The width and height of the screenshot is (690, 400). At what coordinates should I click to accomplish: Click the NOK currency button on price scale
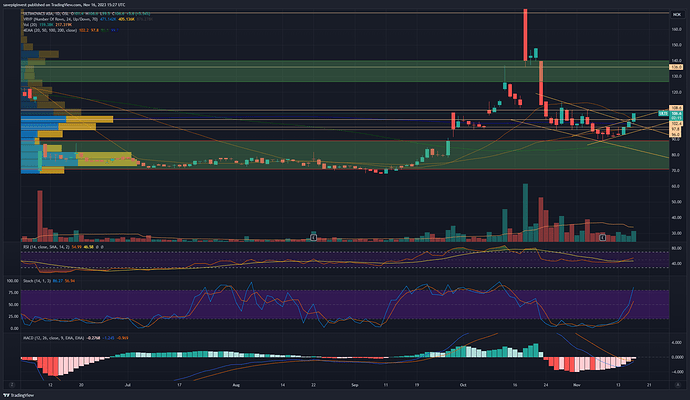coord(676,15)
